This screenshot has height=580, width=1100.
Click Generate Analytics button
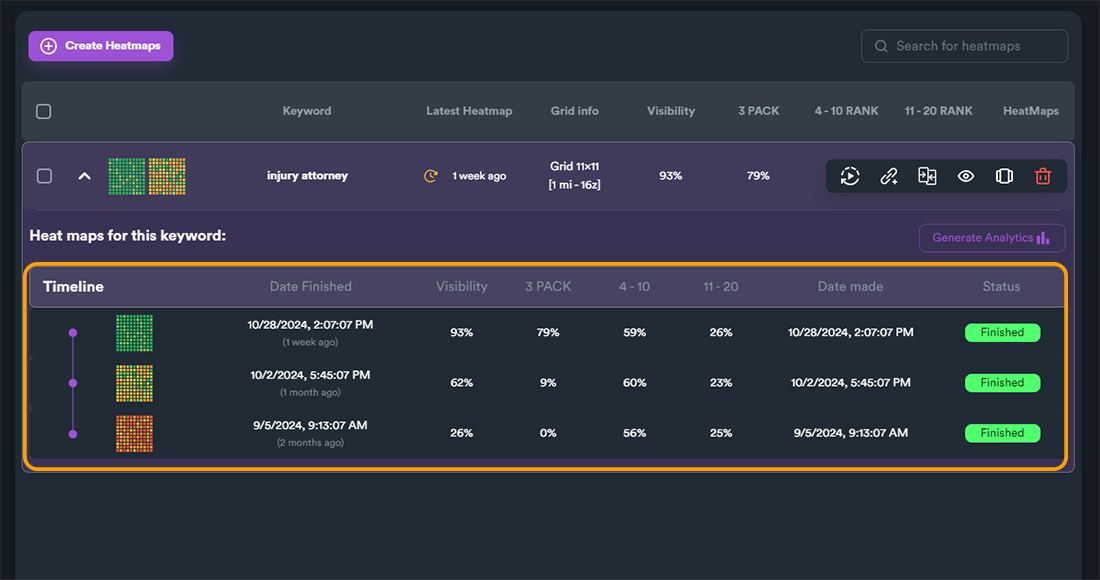coord(992,238)
